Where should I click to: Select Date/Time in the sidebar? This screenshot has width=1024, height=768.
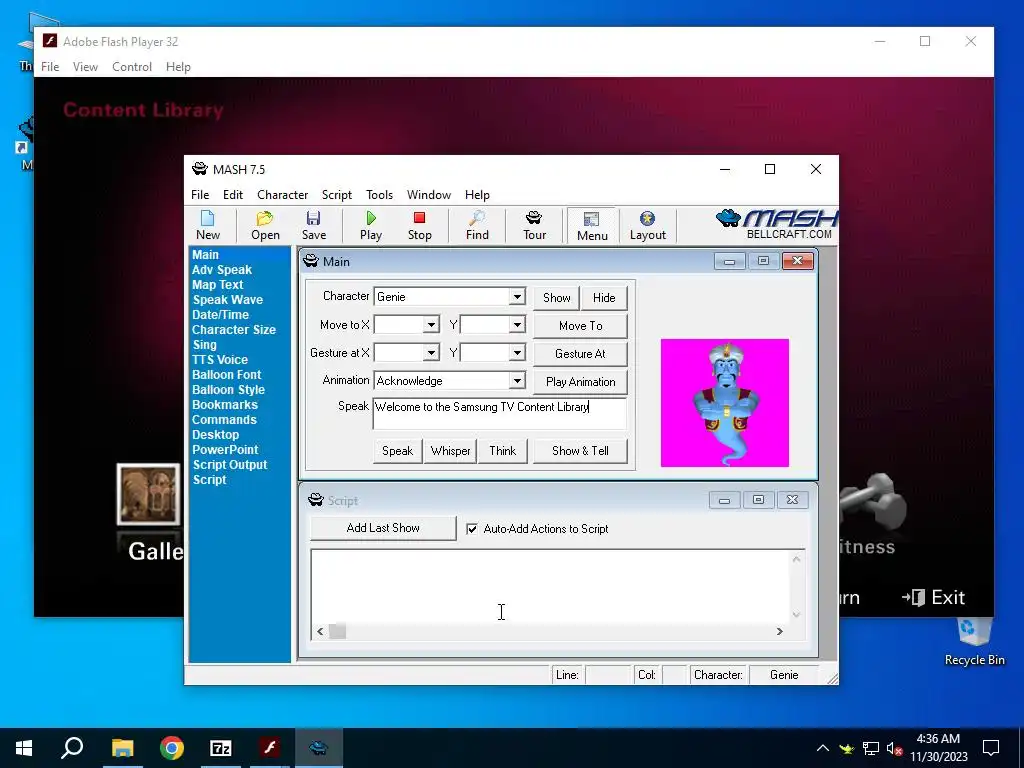220,315
